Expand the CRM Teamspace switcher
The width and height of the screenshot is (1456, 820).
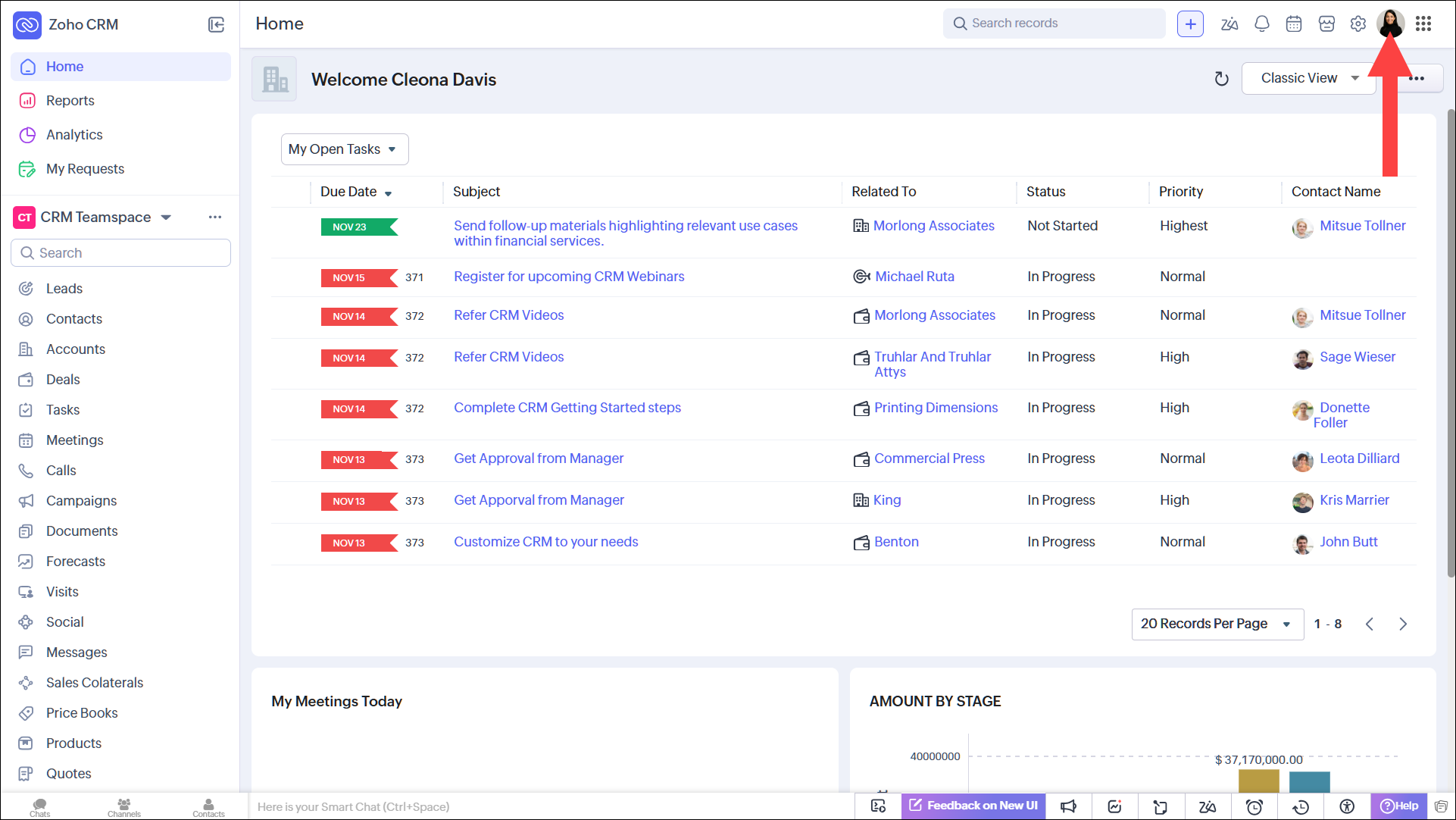(166, 218)
